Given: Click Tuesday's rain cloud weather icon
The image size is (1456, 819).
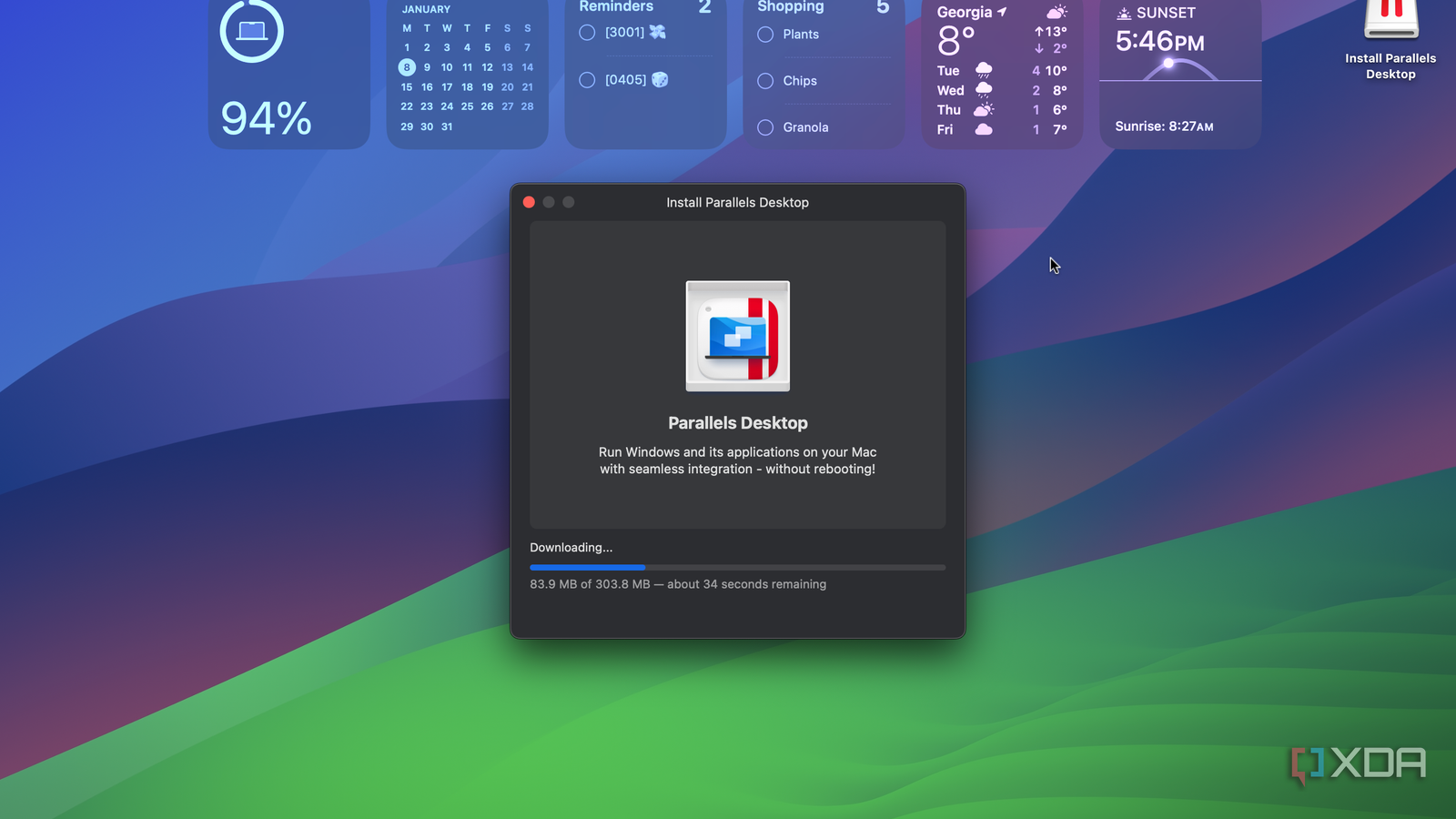Looking at the screenshot, I should (984, 70).
